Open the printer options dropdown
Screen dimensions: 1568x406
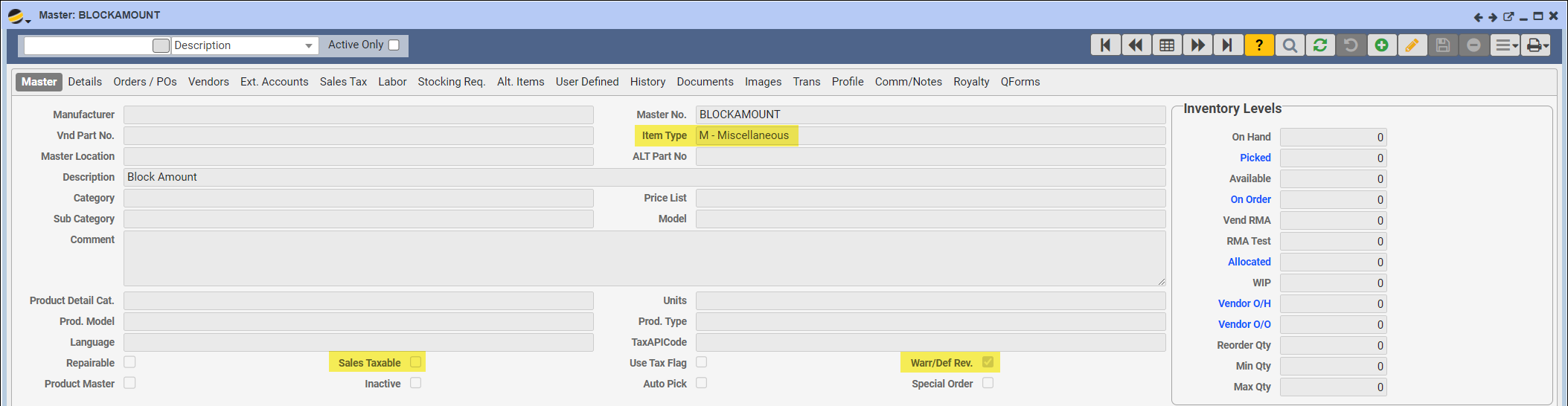pyautogui.click(x=1536, y=45)
